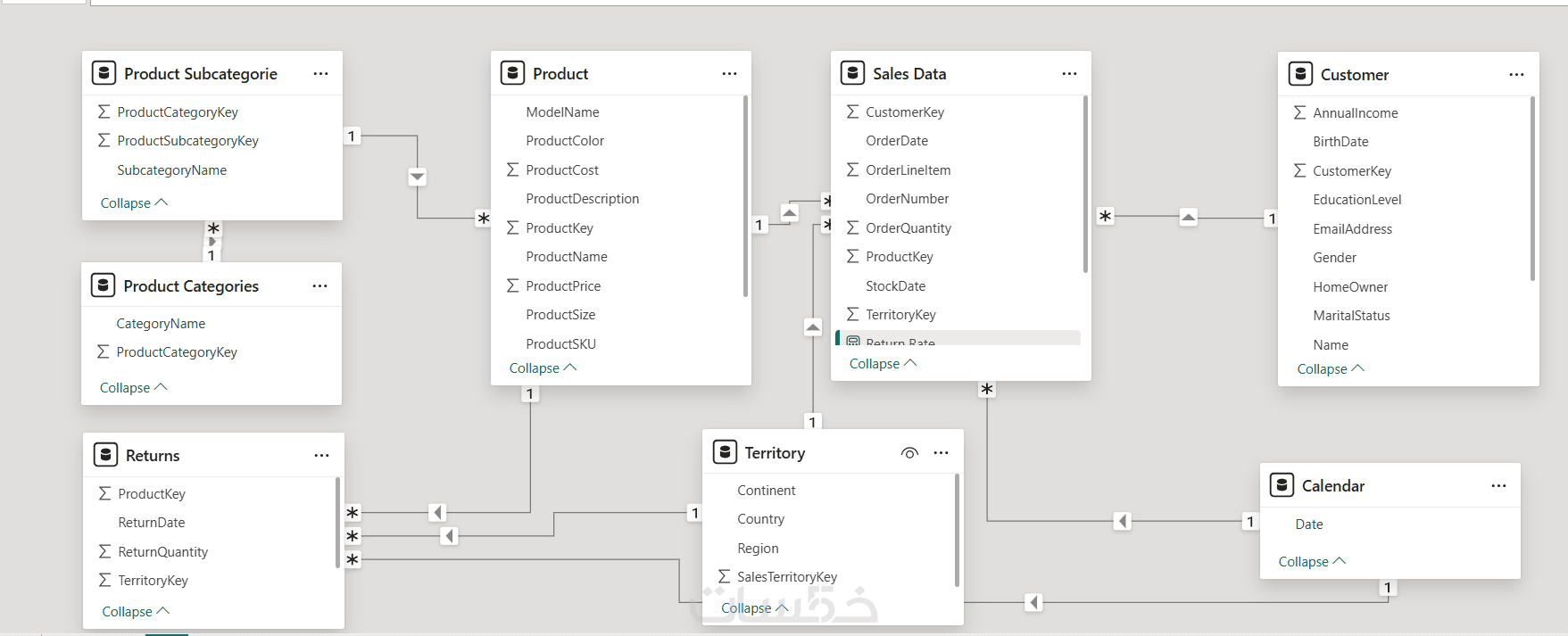Click sigma icon next to AnnualIncome
The width and height of the screenshot is (1568, 636).
click(1299, 112)
